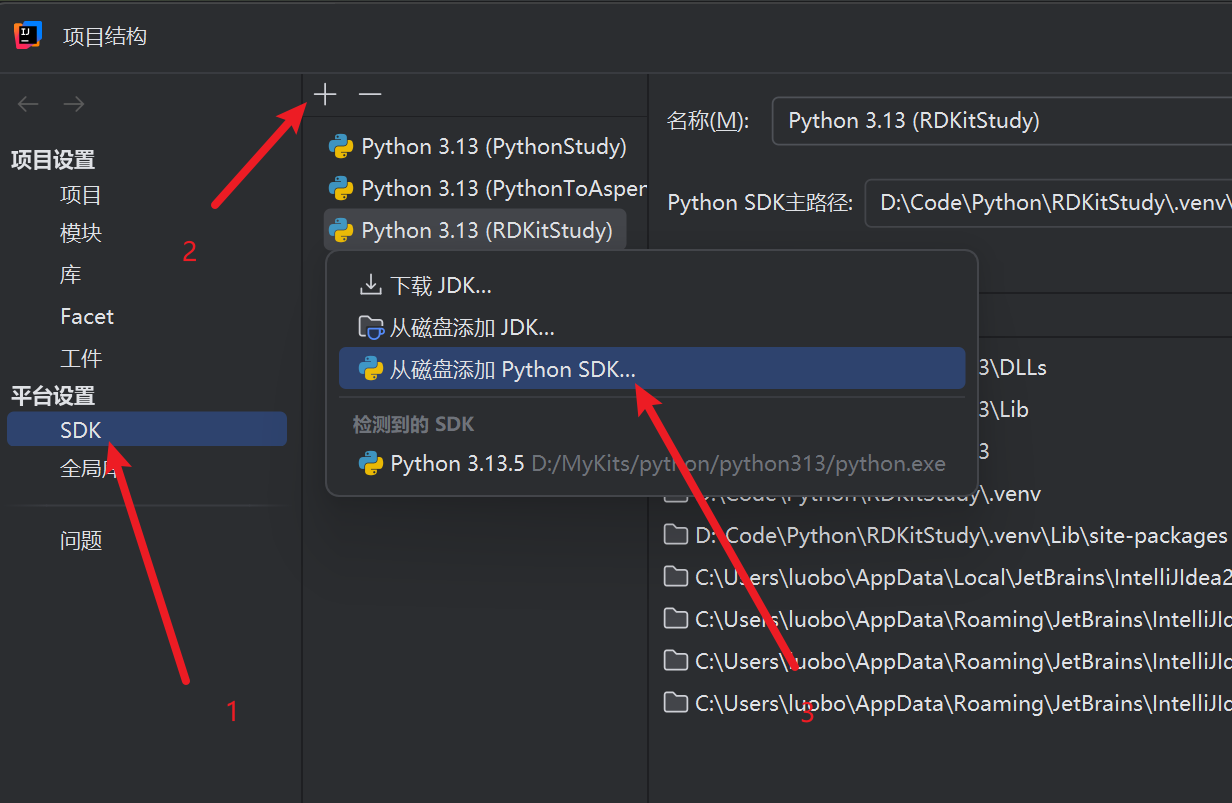
Task: Choose 从磁盘添加 Python SDK... option
Action: (652, 369)
